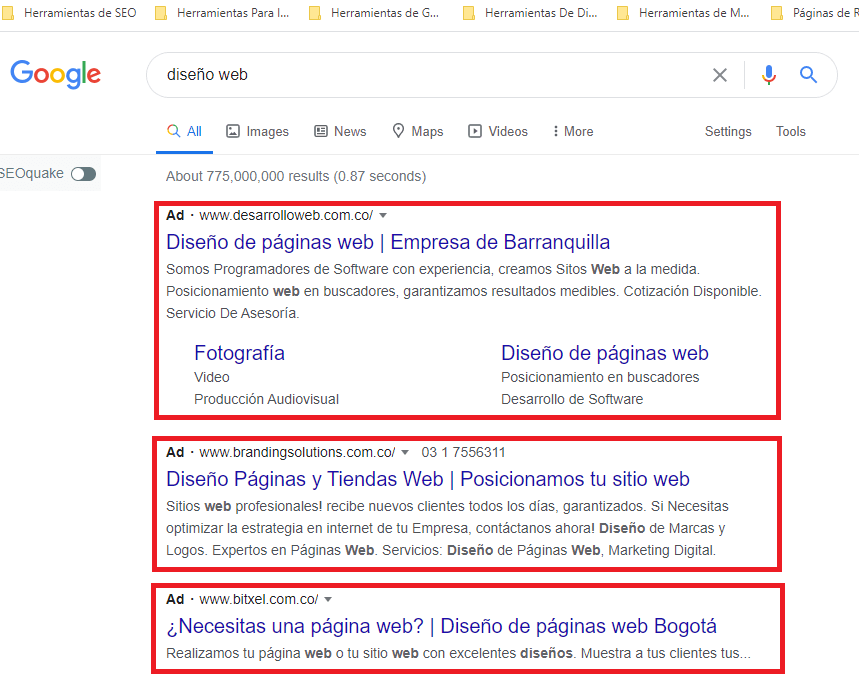
Task: Toggle the SEOquake switch
Action: coord(83,174)
